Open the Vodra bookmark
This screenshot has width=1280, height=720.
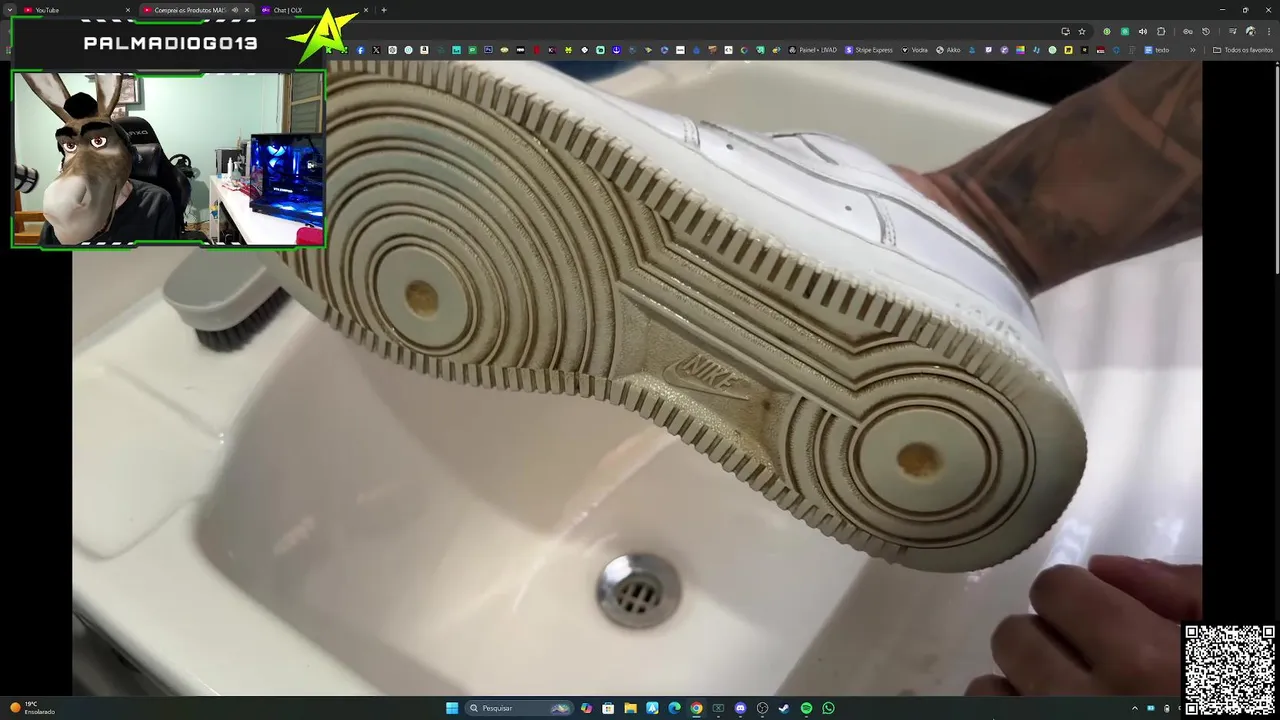[x=914, y=50]
